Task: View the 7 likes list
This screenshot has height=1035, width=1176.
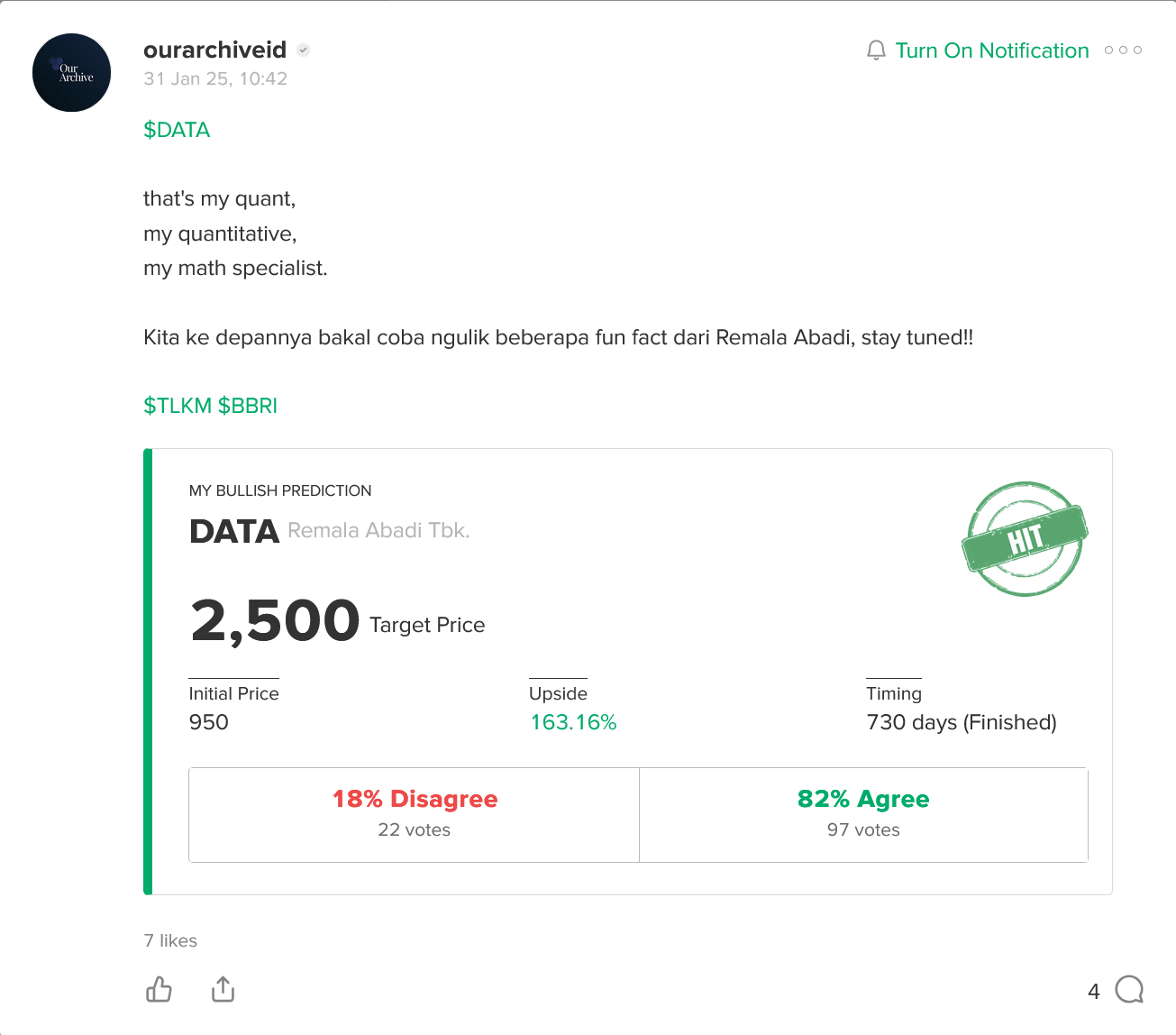Action: pyautogui.click(x=170, y=940)
